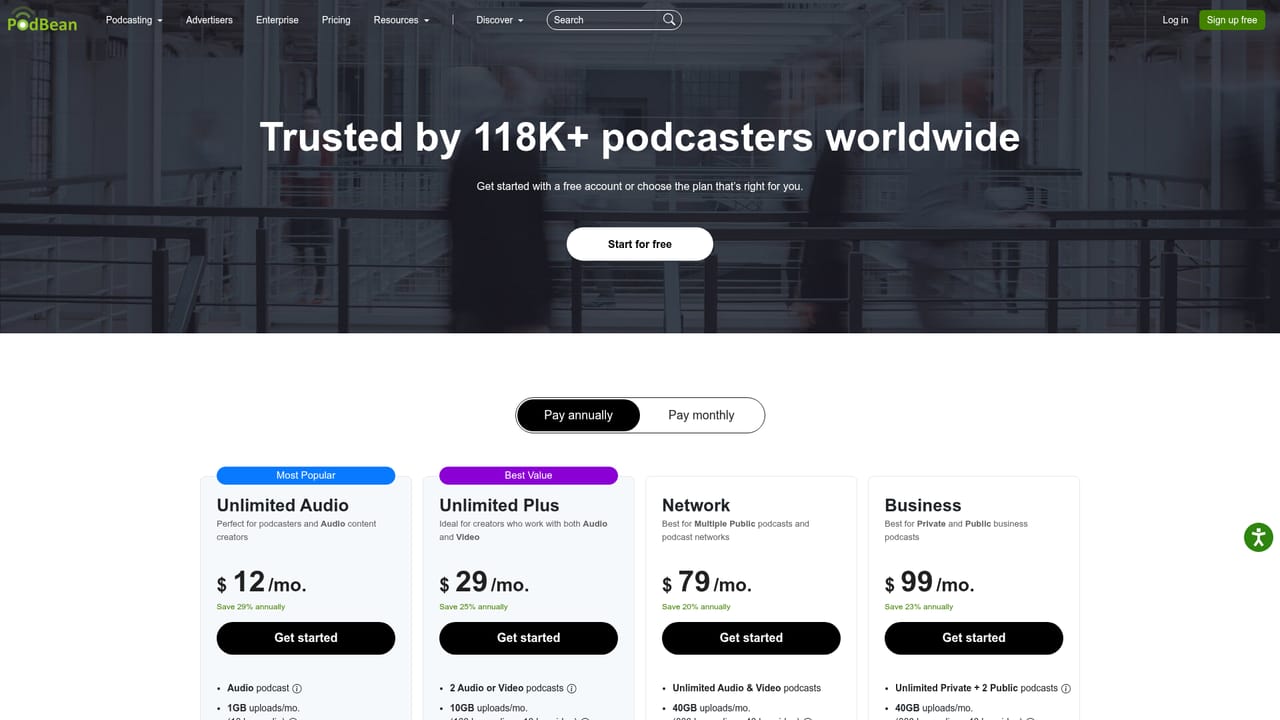Get started with Business plan

[974, 638]
